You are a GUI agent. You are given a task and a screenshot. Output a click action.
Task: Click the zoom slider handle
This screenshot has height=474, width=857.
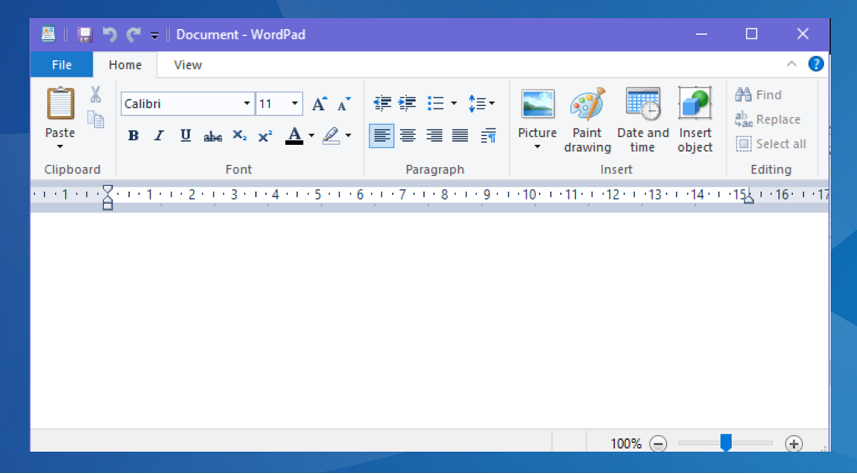pyautogui.click(x=726, y=442)
